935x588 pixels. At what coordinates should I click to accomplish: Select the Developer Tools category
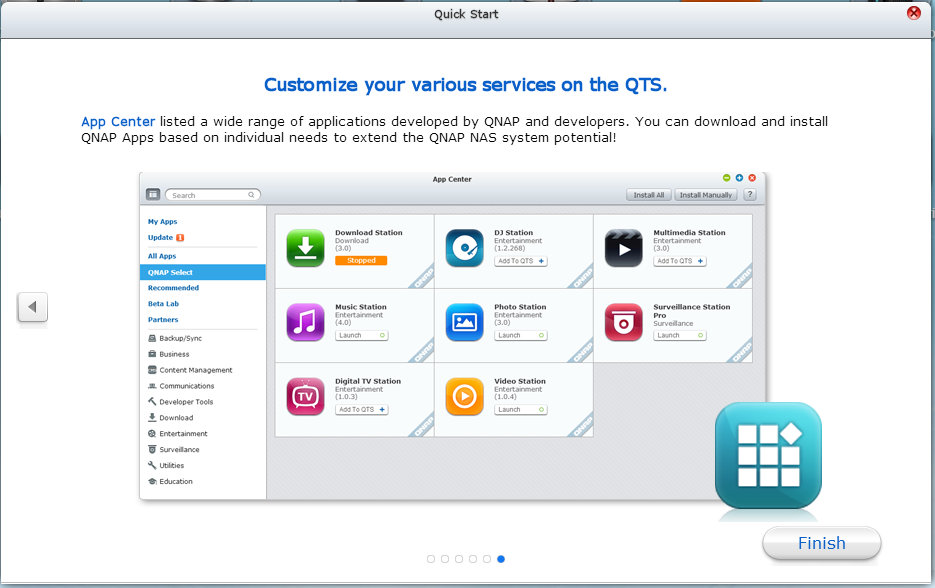tap(181, 402)
